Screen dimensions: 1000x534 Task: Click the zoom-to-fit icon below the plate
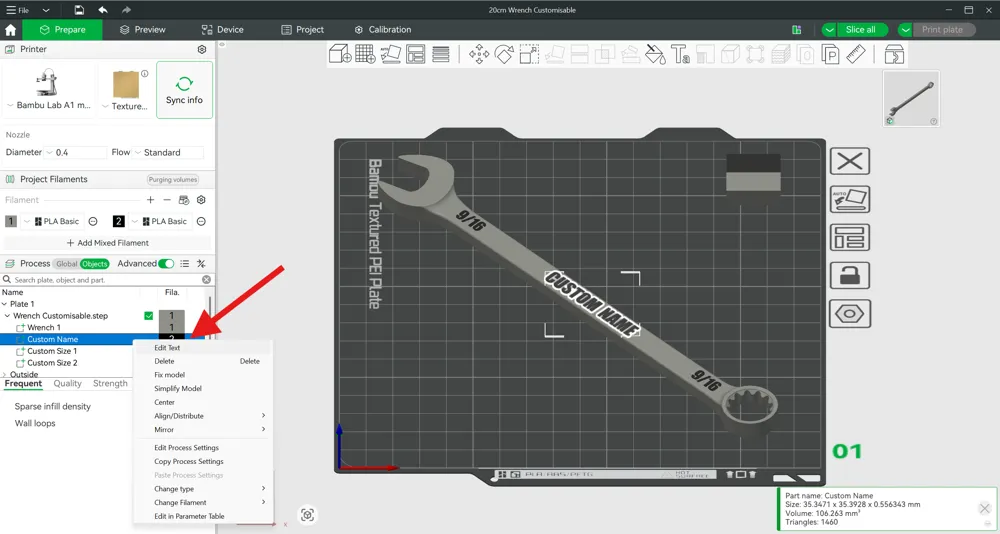point(307,515)
